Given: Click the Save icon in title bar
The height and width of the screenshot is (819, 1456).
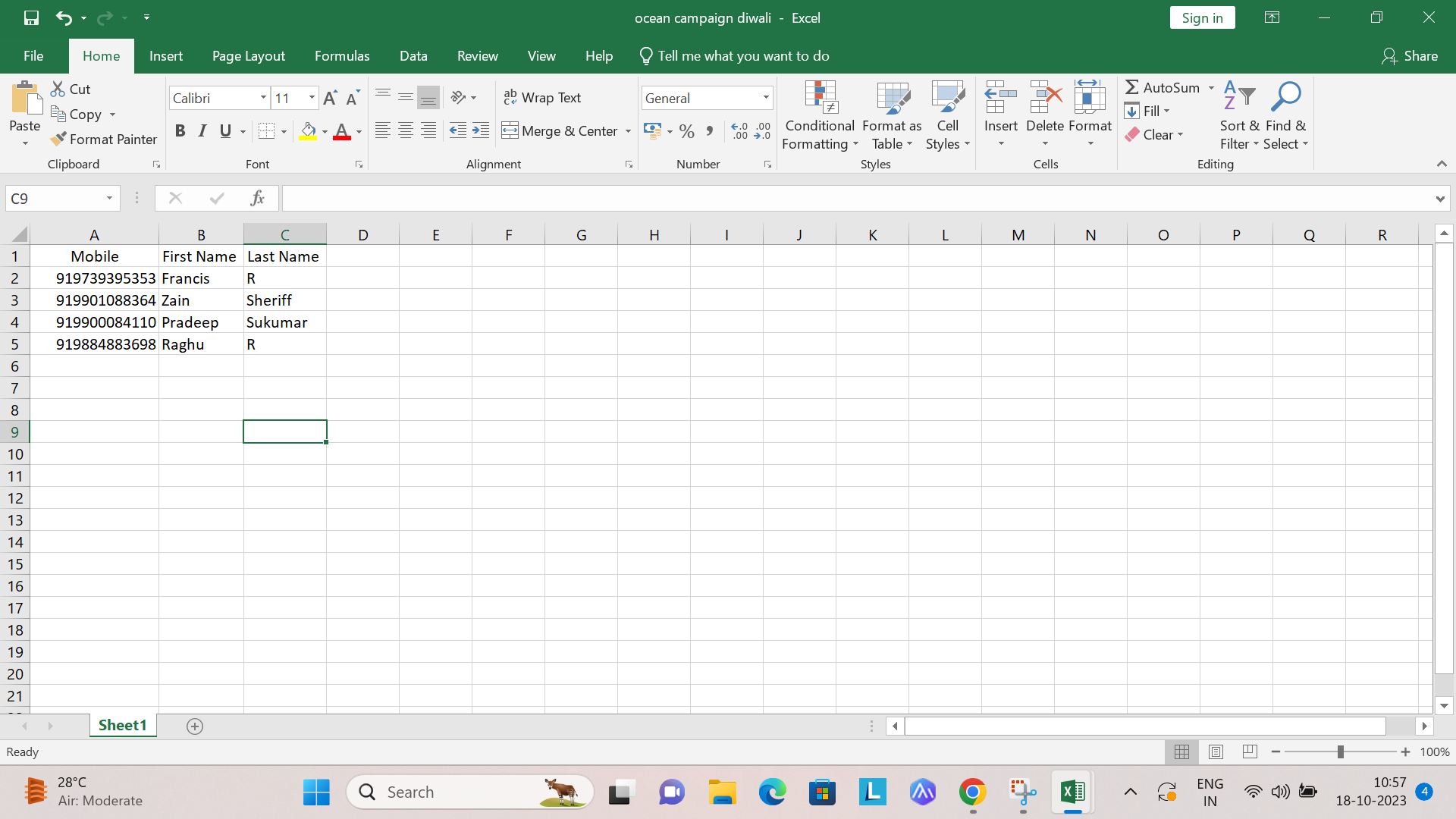Looking at the screenshot, I should point(31,17).
